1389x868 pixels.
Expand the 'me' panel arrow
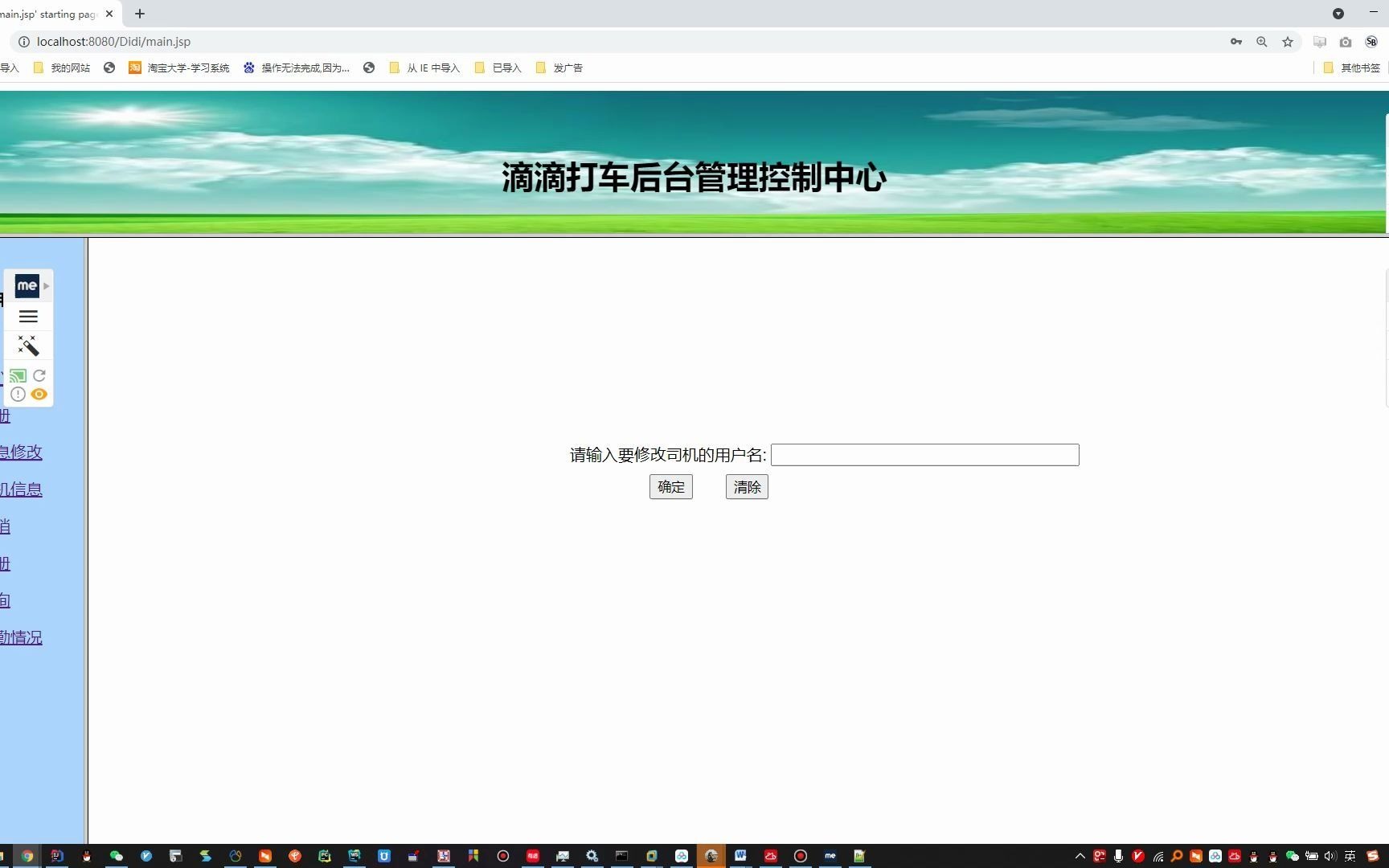pos(47,286)
